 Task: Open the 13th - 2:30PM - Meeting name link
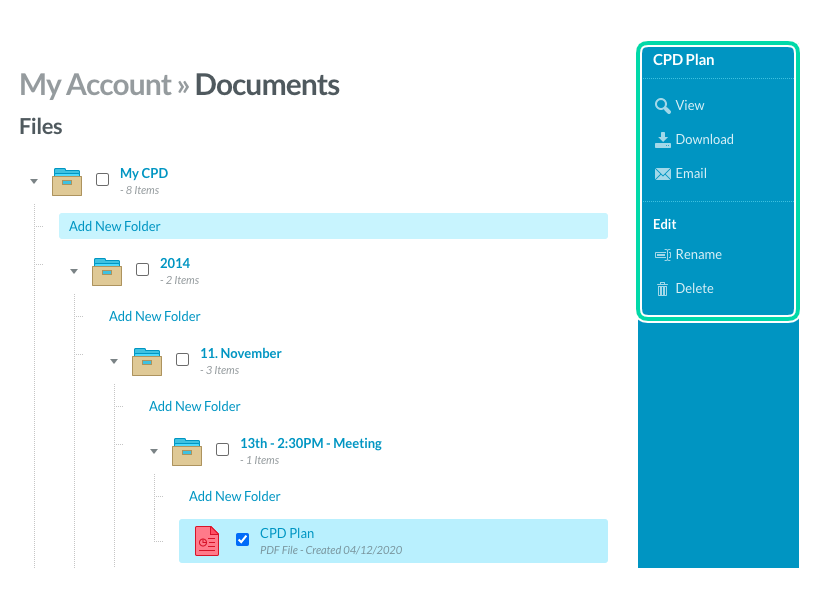311,443
